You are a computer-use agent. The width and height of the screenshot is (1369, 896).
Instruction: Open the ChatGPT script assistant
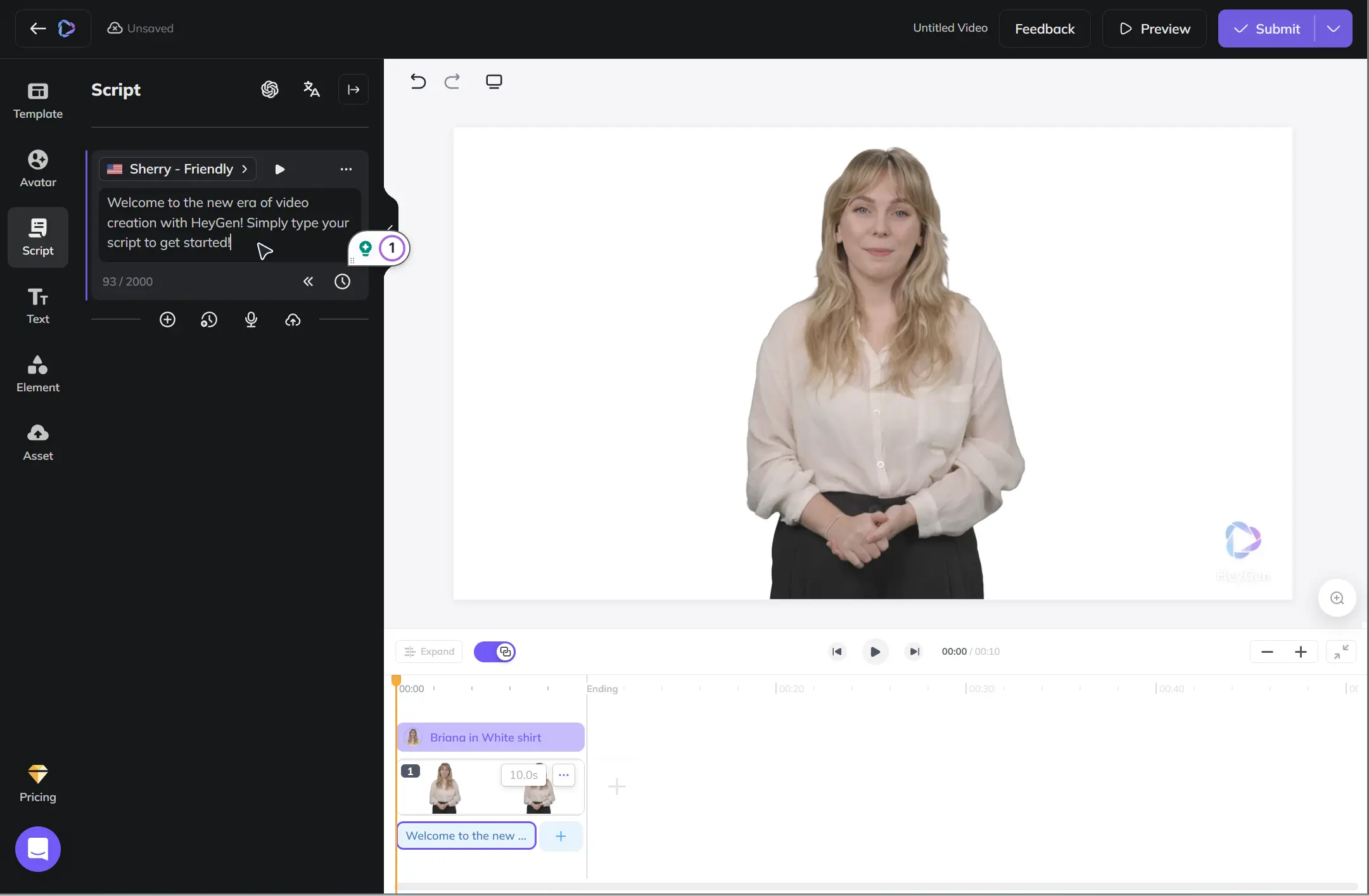tap(270, 89)
